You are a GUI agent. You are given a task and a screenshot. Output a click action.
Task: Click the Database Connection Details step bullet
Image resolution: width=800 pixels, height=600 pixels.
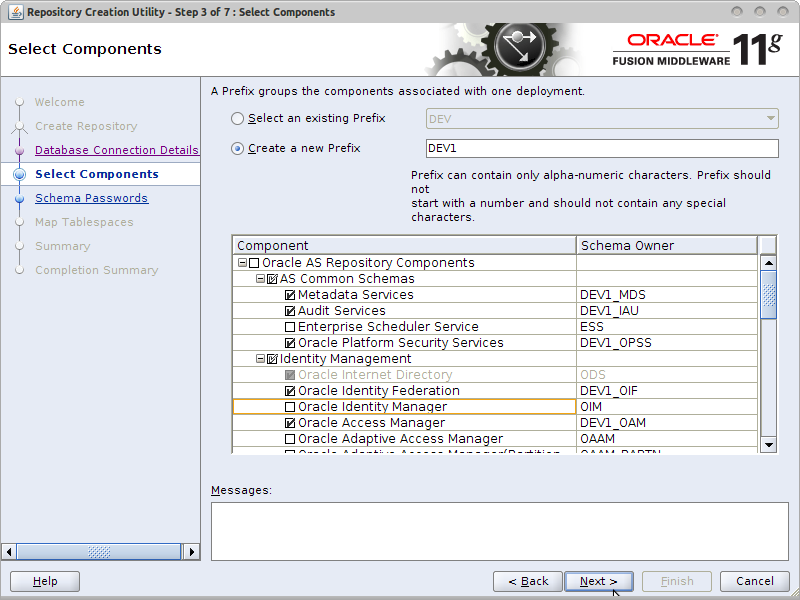[19, 151]
